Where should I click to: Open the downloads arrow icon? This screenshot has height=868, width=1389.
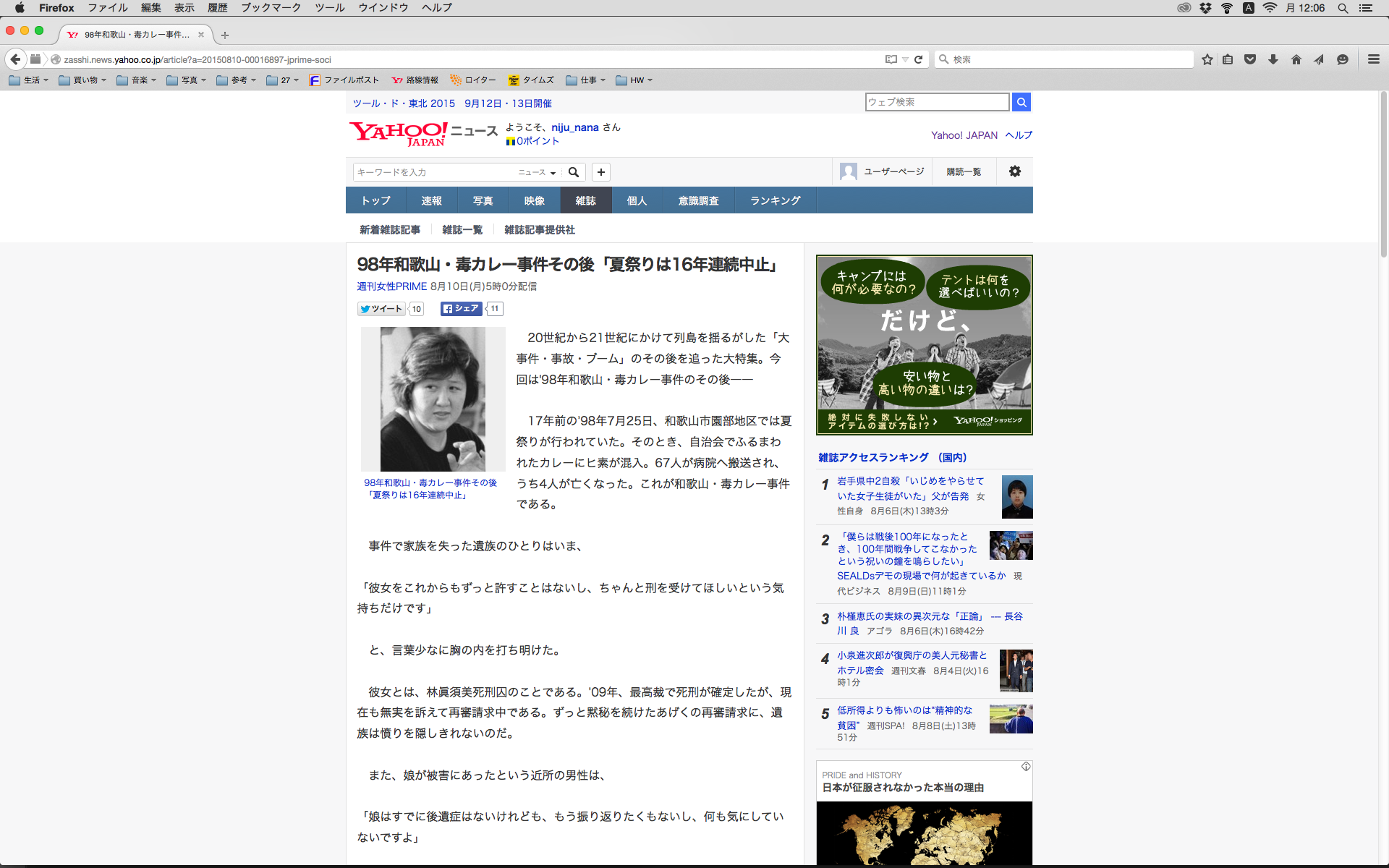(x=1273, y=60)
